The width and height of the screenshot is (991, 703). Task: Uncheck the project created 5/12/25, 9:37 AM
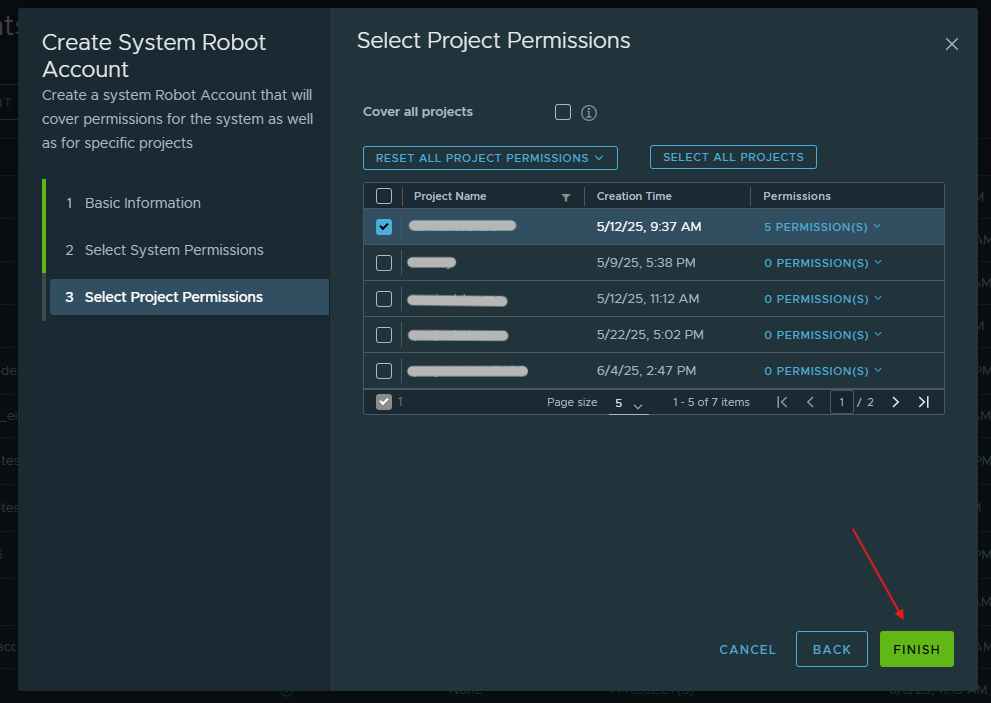point(384,227)
